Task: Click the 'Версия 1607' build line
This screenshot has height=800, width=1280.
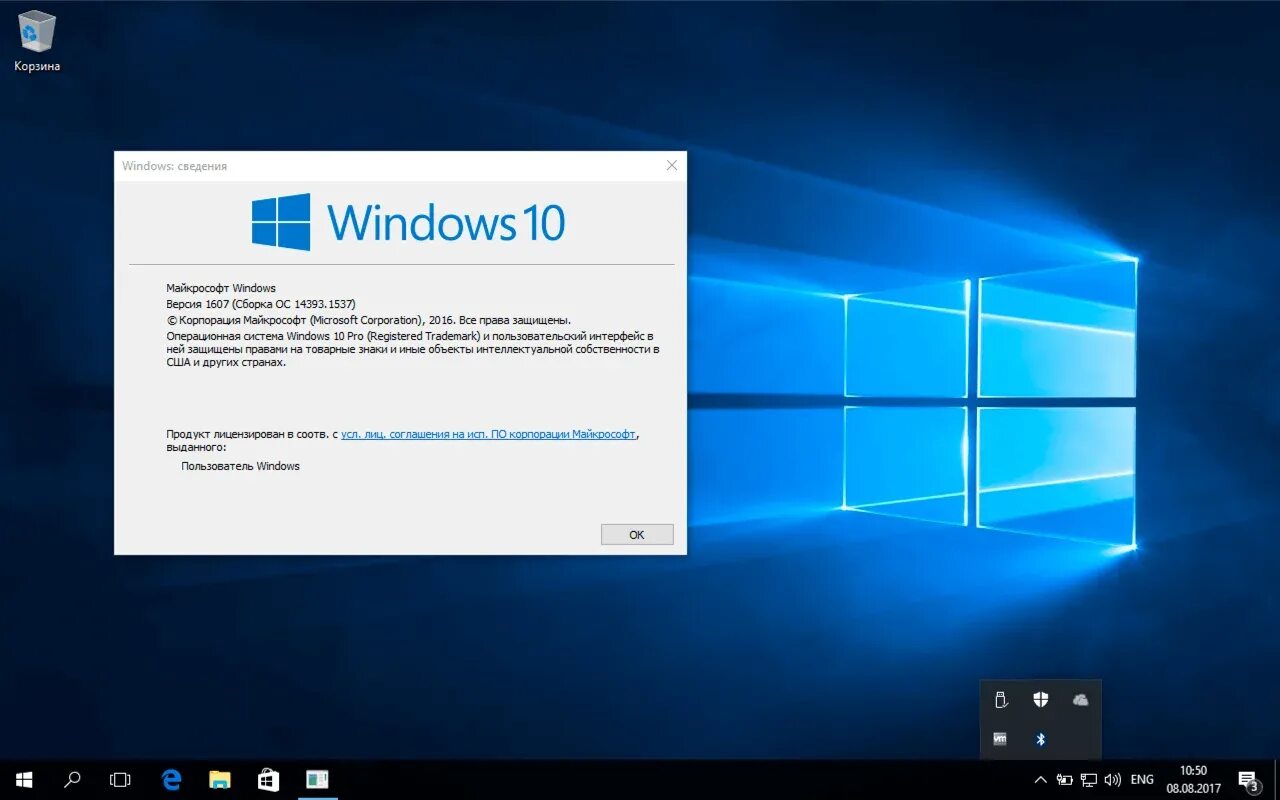Action: (x=261, y=304)
